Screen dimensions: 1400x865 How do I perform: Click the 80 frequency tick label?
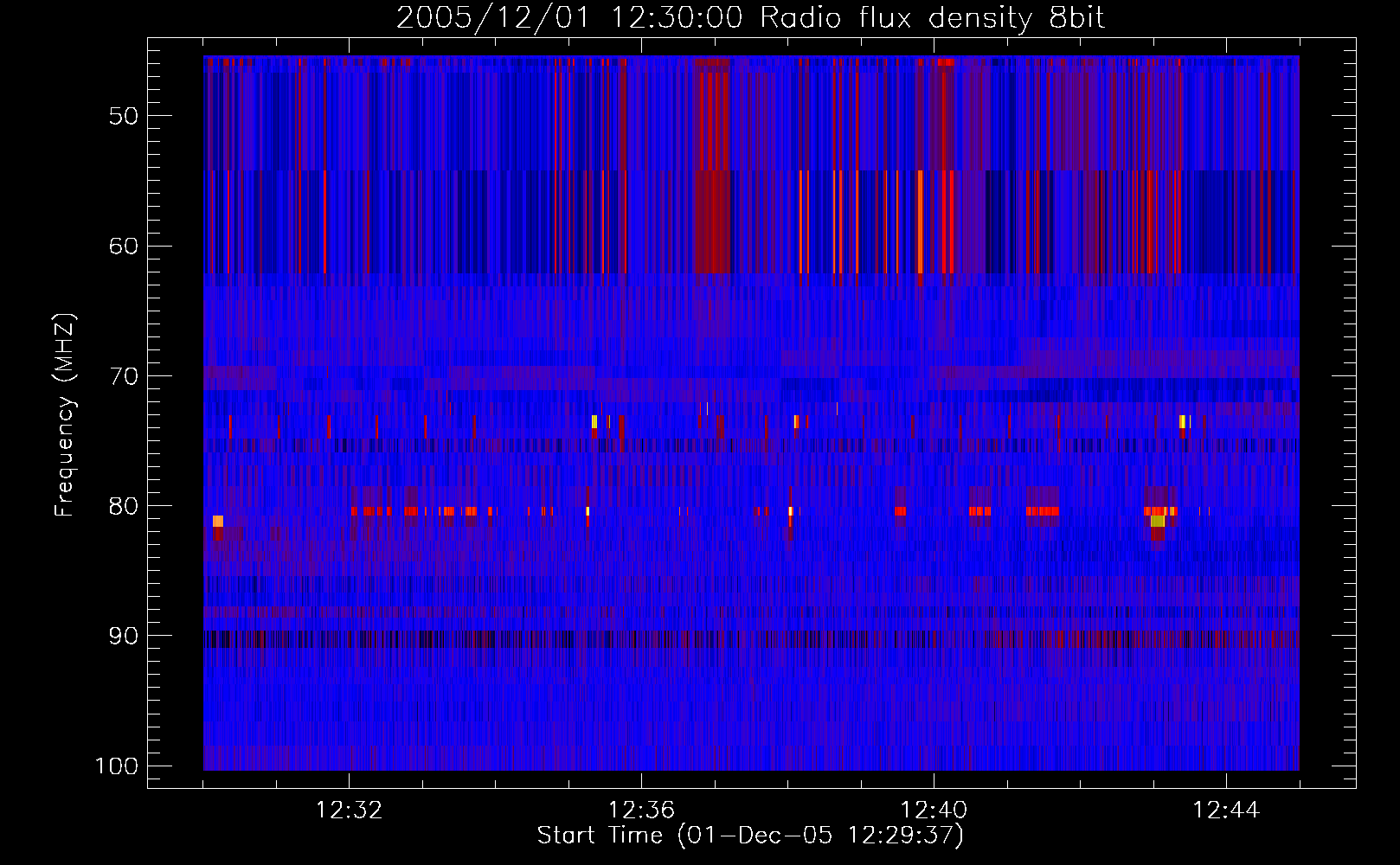point(123,506)
